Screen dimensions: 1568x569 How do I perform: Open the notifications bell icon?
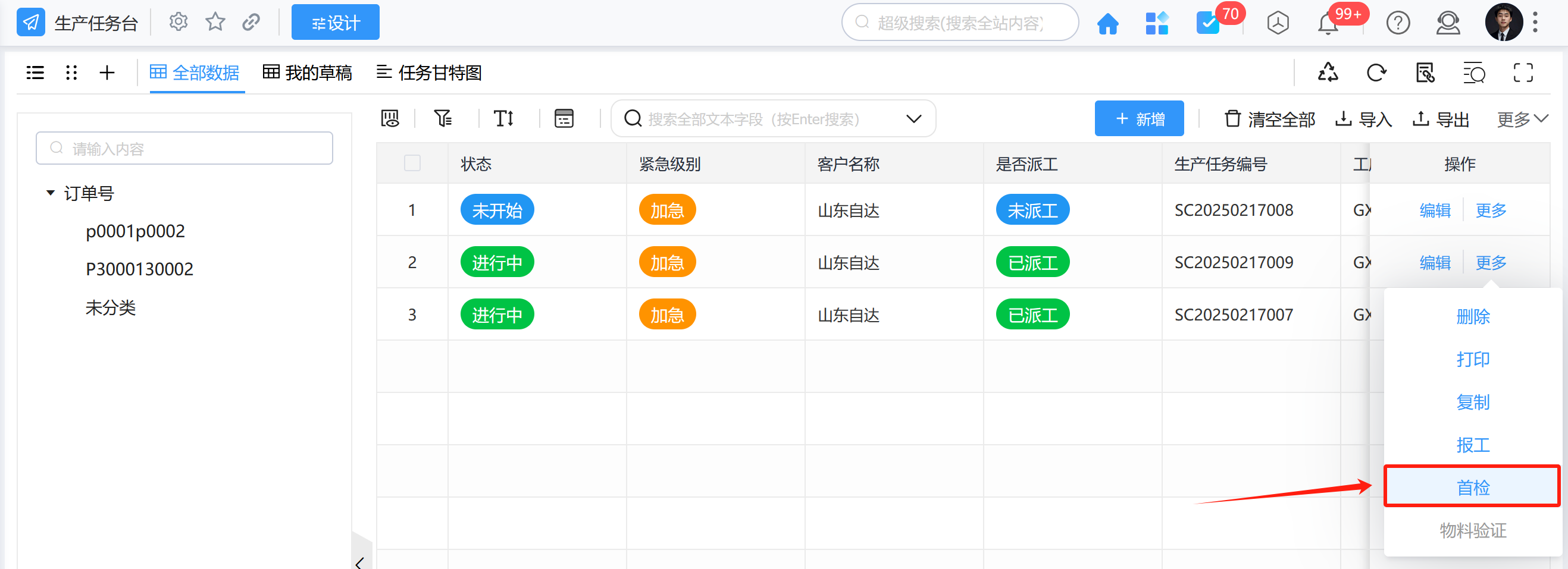[1328, 24]
